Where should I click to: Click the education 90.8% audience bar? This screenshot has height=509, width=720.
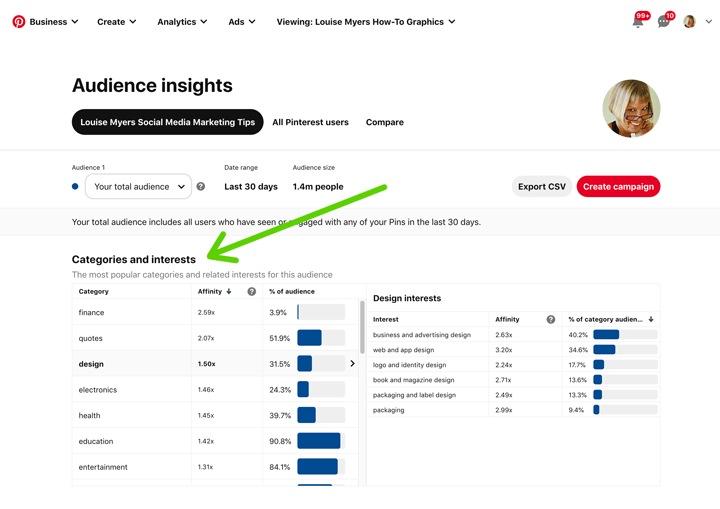(x=321, y=441)
